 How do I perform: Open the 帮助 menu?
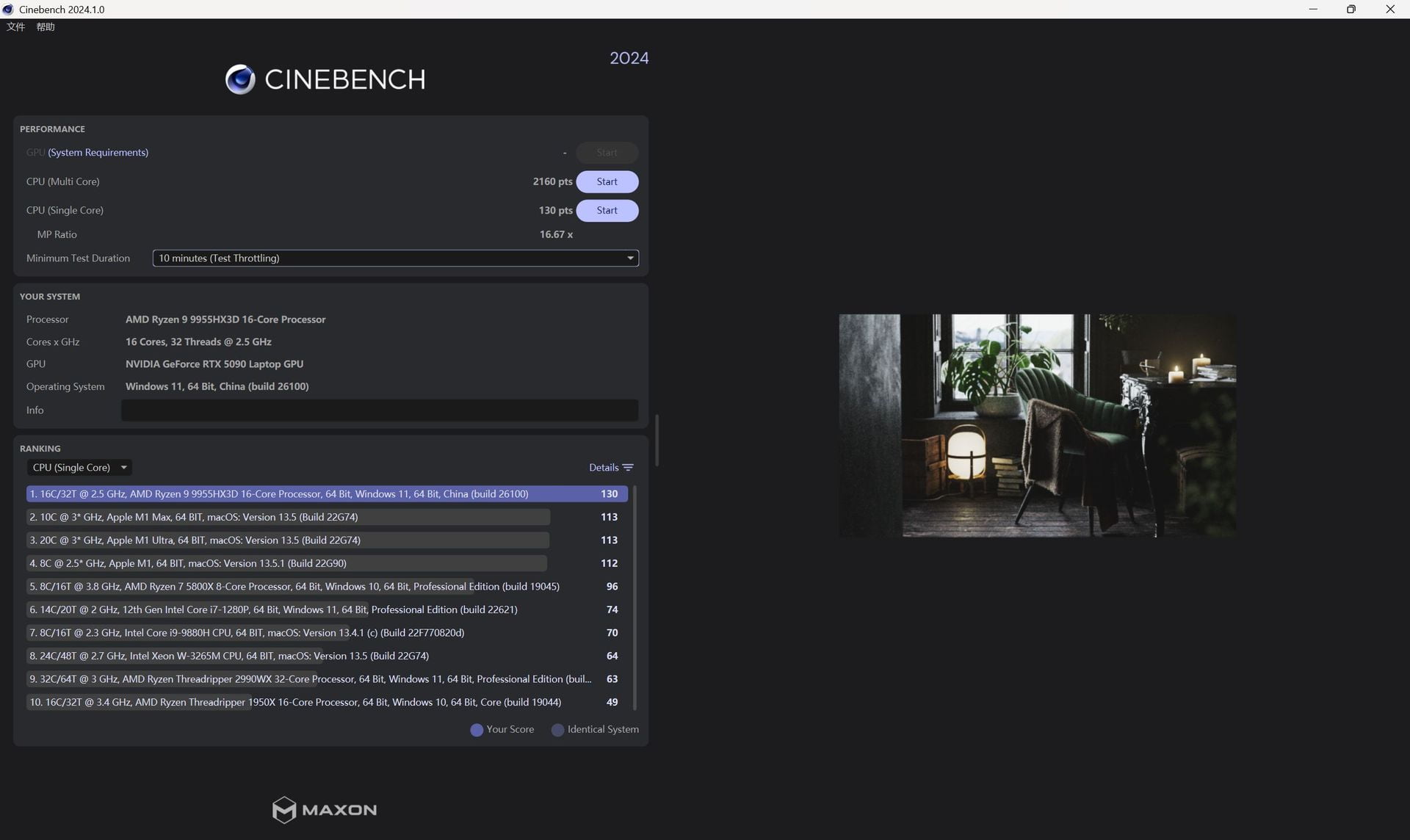[46, 27]
